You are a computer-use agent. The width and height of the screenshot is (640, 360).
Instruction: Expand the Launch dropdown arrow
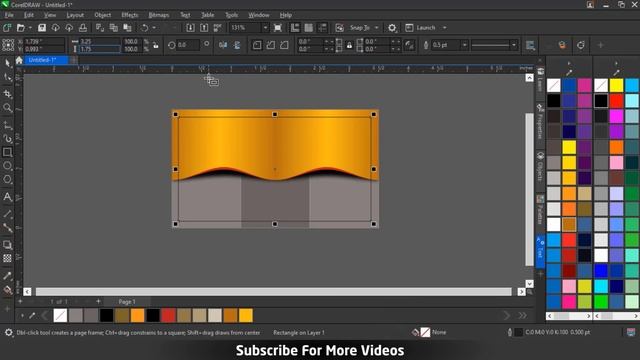[x=444, y=28]
